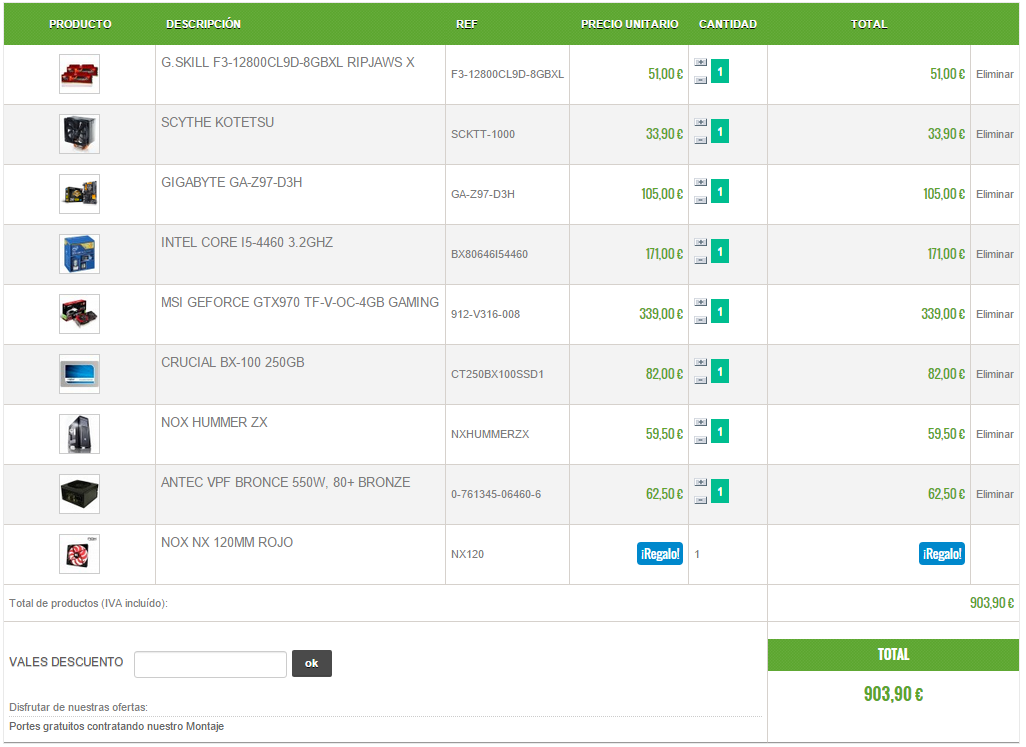Click the grand total amount 903,90 € under TOTAL

pyautogui.click(x=893, y=694)
